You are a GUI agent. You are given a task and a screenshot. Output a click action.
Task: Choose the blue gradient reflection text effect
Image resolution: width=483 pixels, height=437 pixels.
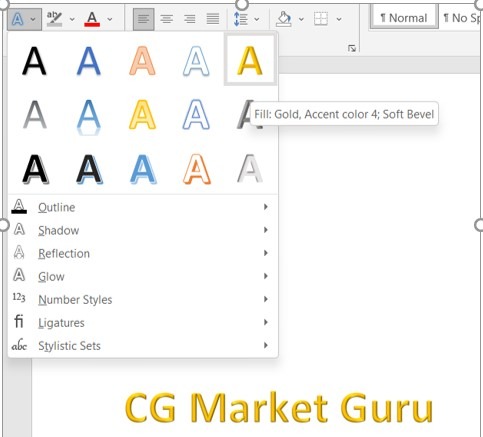pyautogui.click(x=89, y=117)
